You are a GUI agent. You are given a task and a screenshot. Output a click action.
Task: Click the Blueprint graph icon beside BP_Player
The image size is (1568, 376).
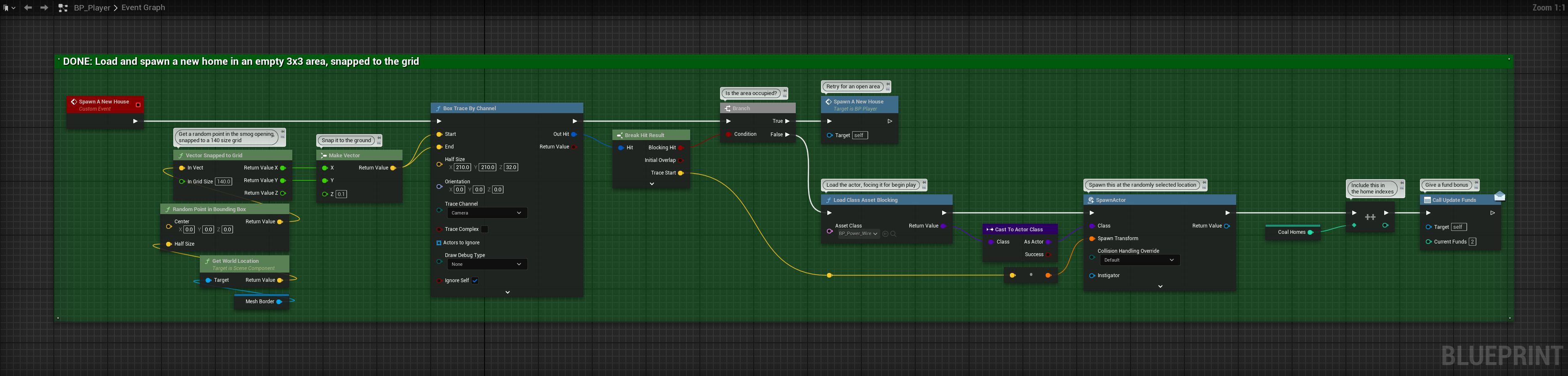tap(63, 8)
